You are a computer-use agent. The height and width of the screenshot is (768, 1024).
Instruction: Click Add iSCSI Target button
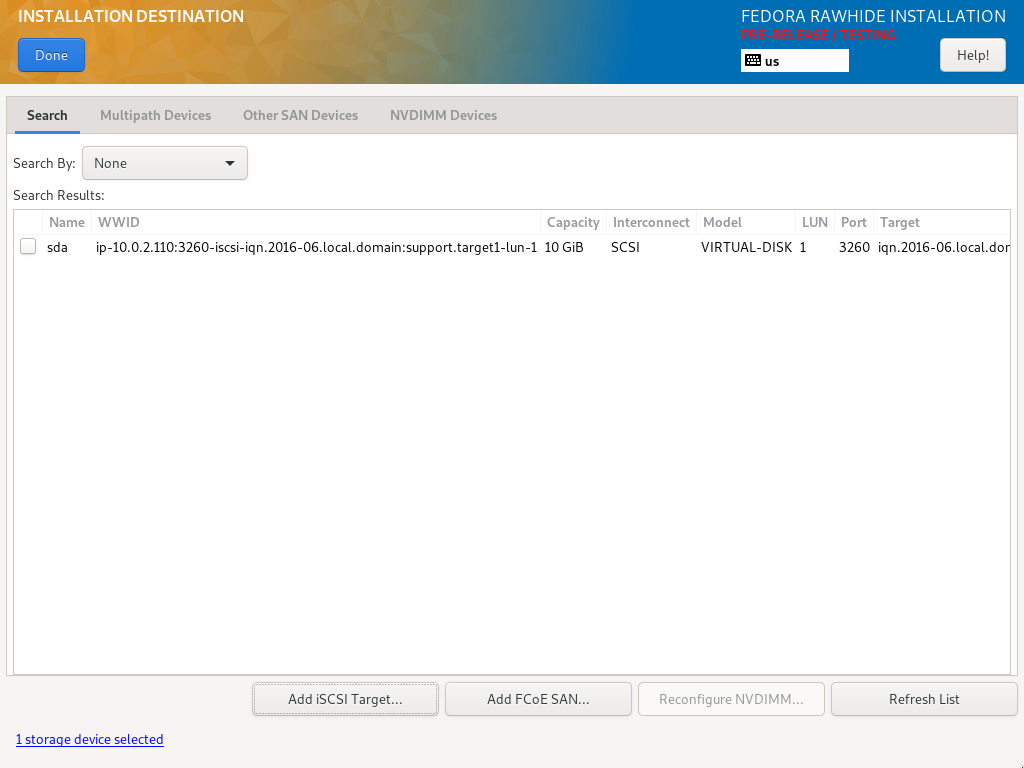click(x=345, y=699)
